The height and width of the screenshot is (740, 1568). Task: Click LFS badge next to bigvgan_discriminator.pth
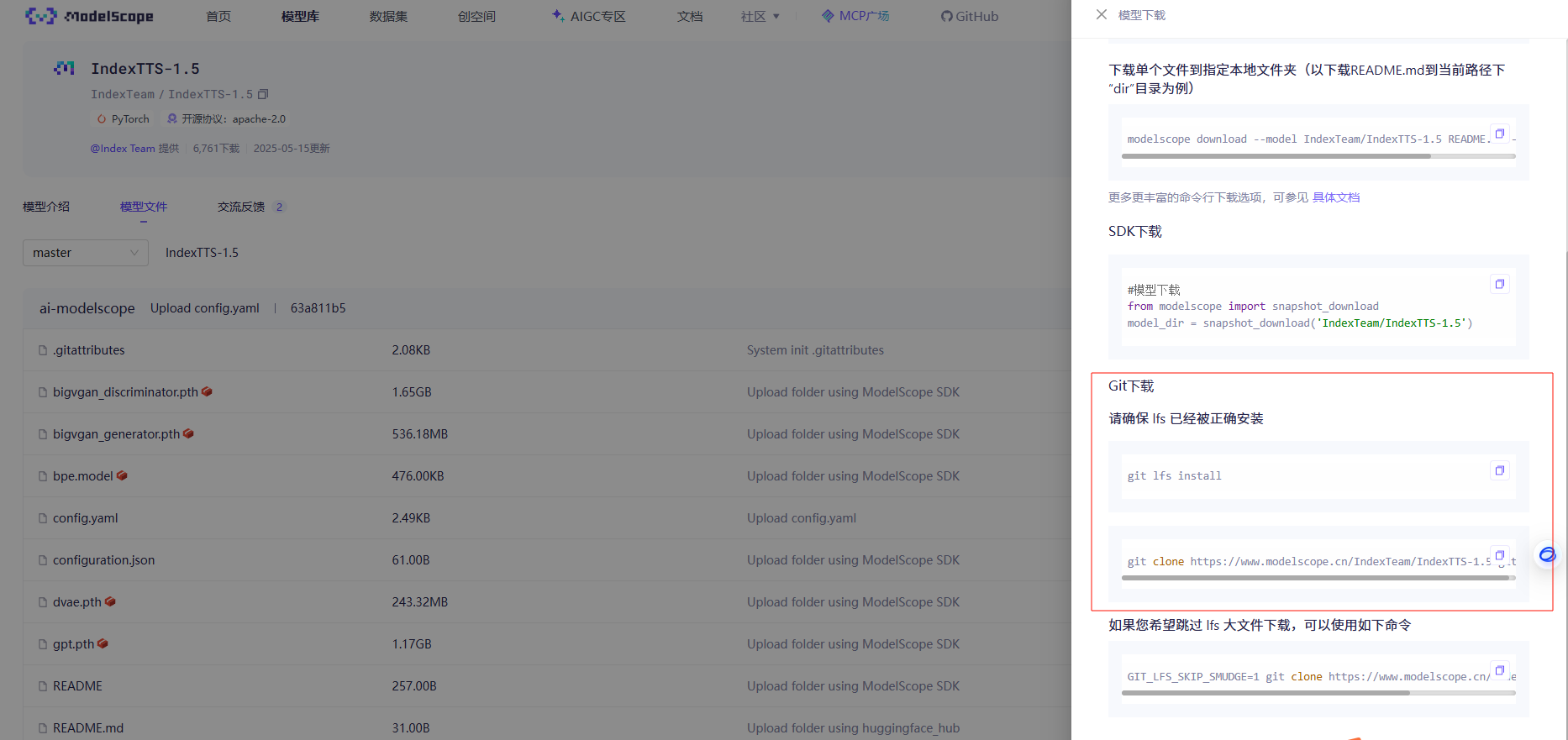207,391
